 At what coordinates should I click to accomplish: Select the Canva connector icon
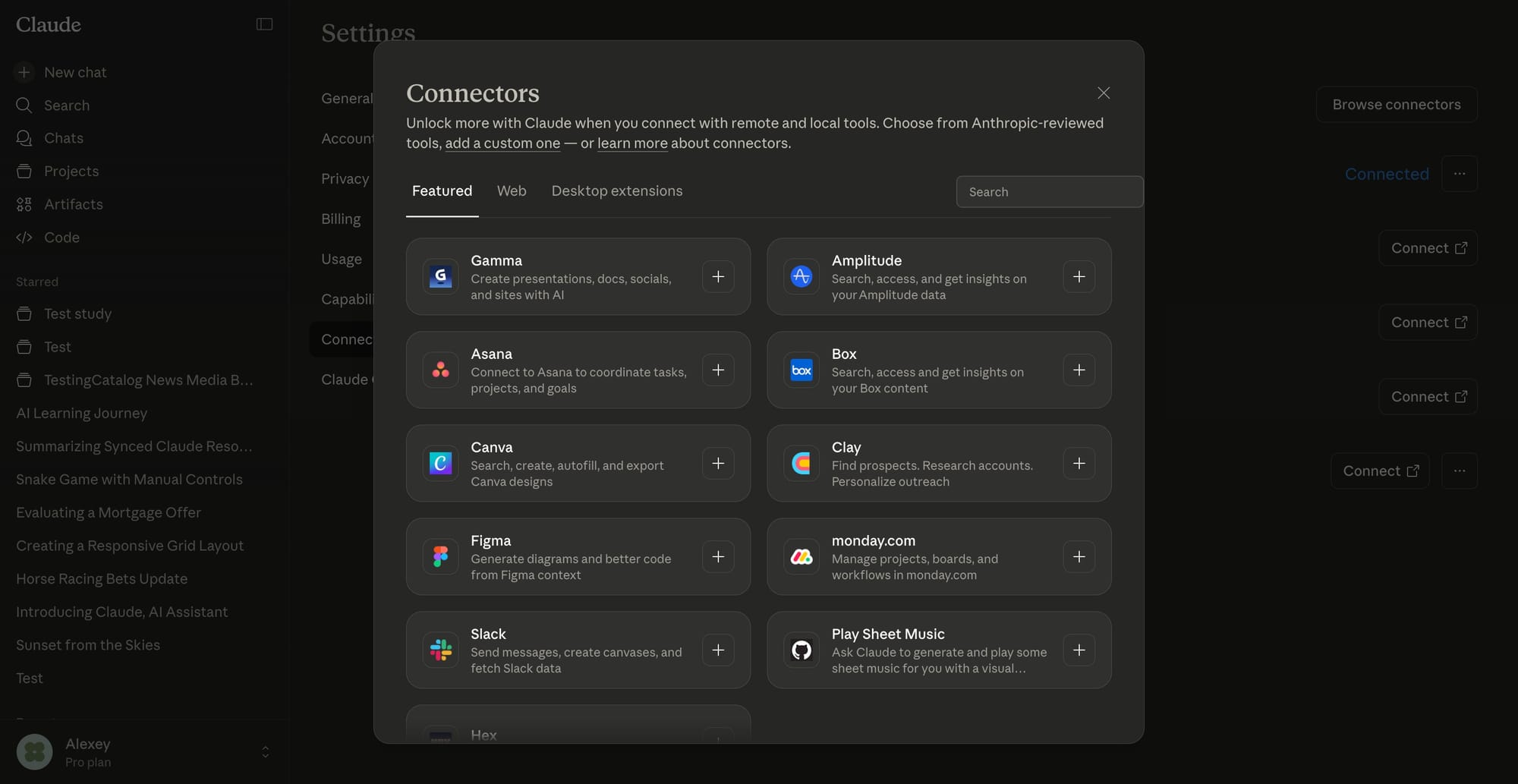(x=440, y=463)
